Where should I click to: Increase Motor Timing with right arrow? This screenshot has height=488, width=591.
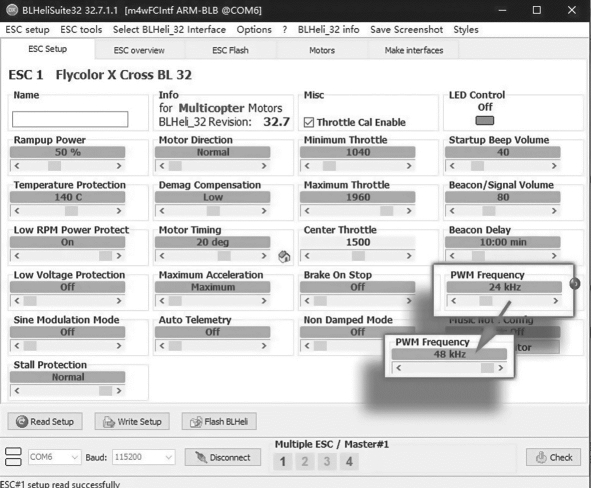pos(264,255)
